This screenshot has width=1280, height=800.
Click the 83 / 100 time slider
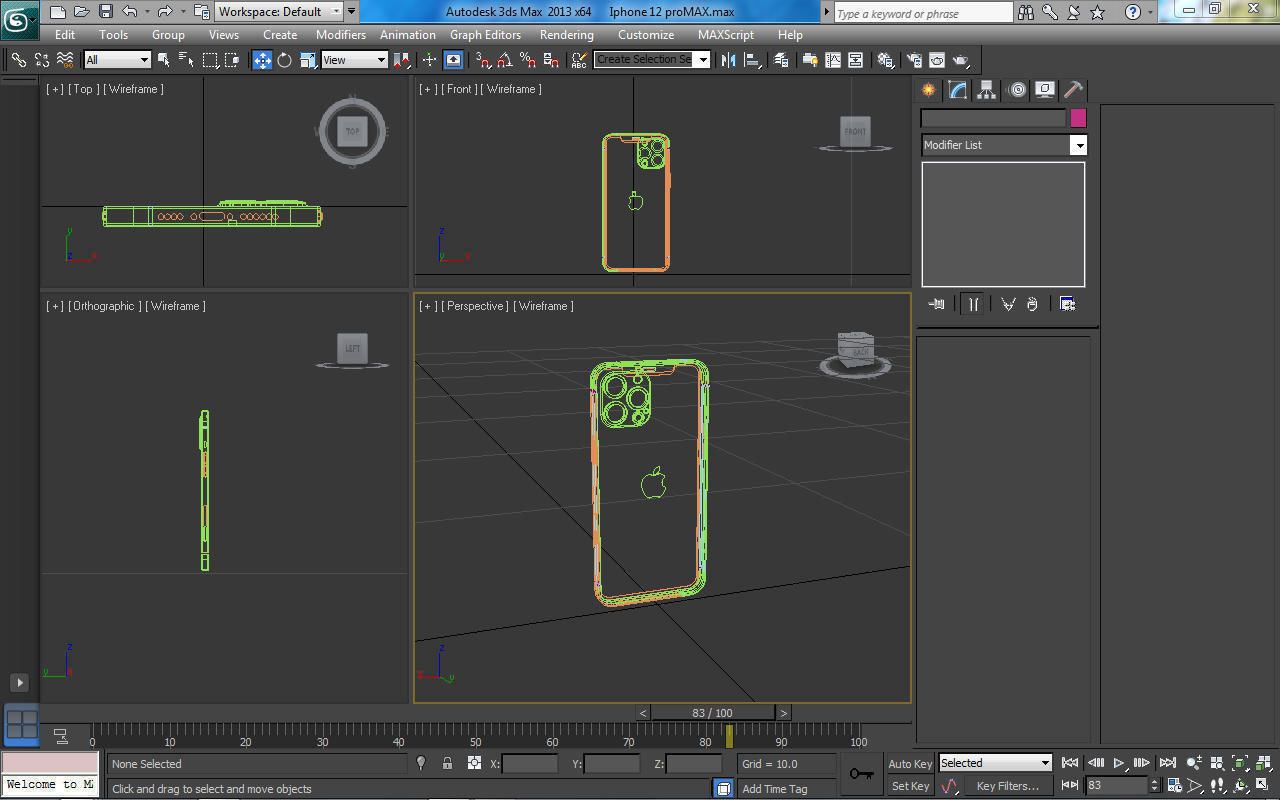[712, 713]
